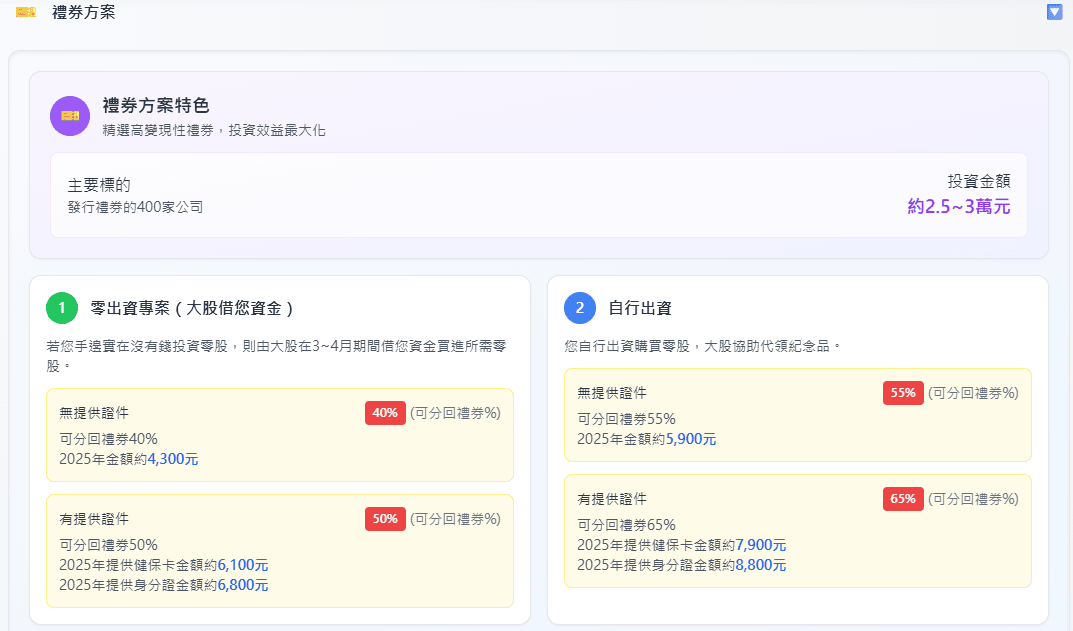
Task: Select the 零出資專案 heading
Action: pos(191,308)
